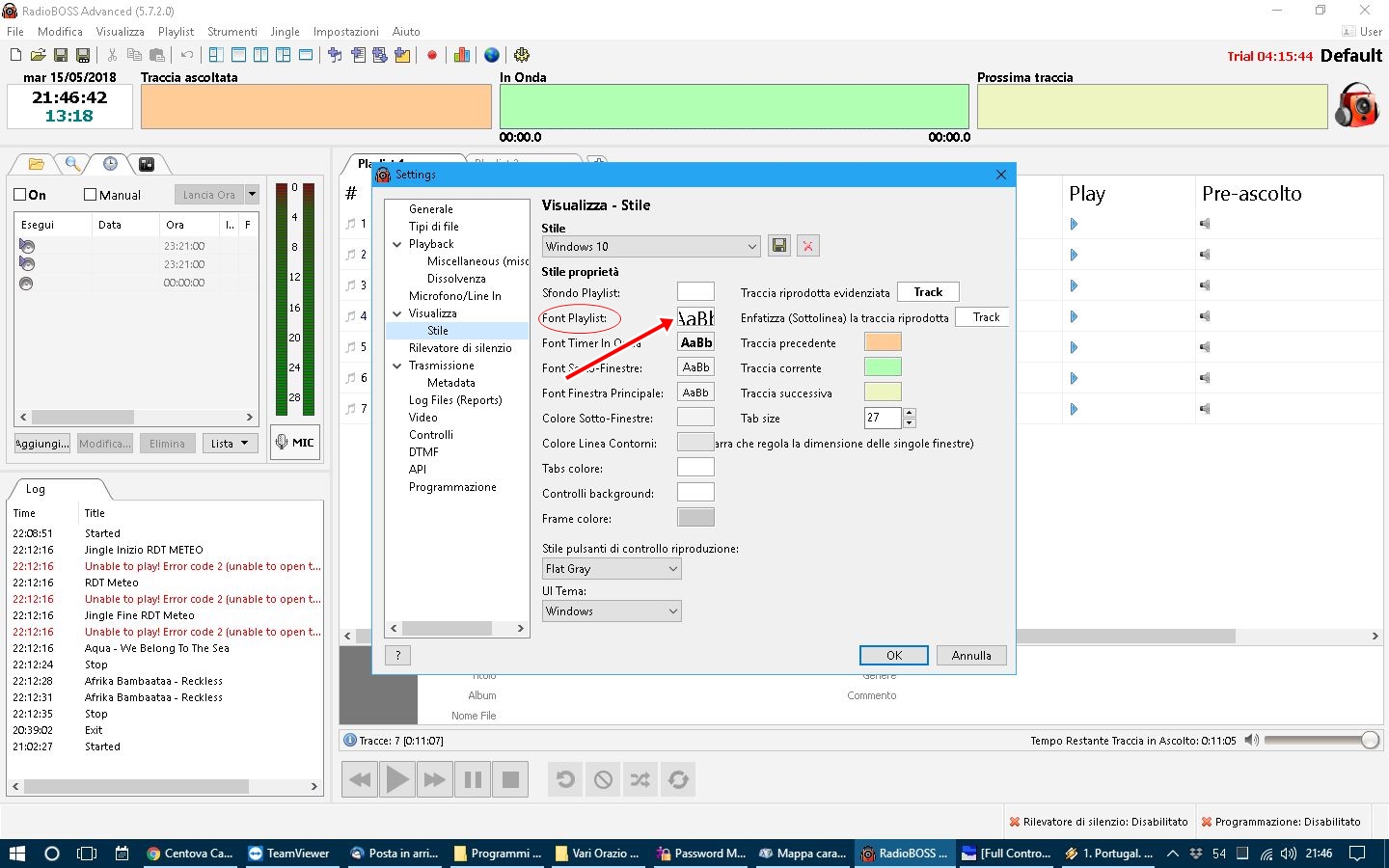This screenshot has height=868, width=1389.
Task: Toggle Programmazione Disabilitato status indicator
Action: (1281, 822)
